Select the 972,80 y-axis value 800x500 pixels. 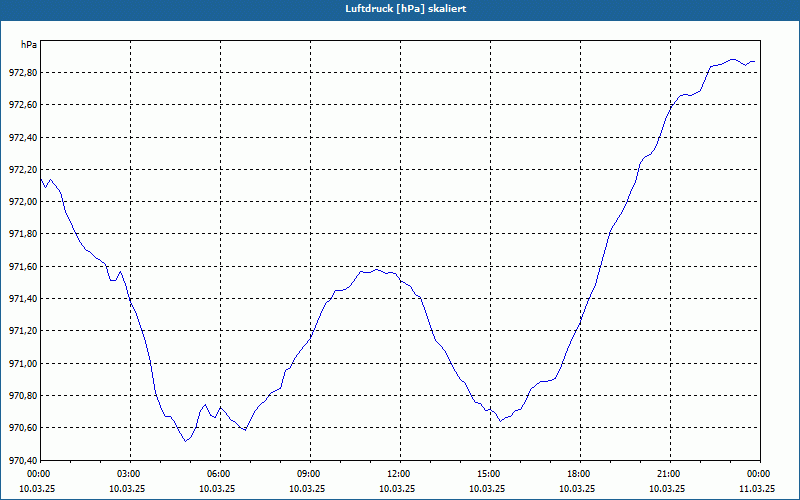[x=23, y=73]
